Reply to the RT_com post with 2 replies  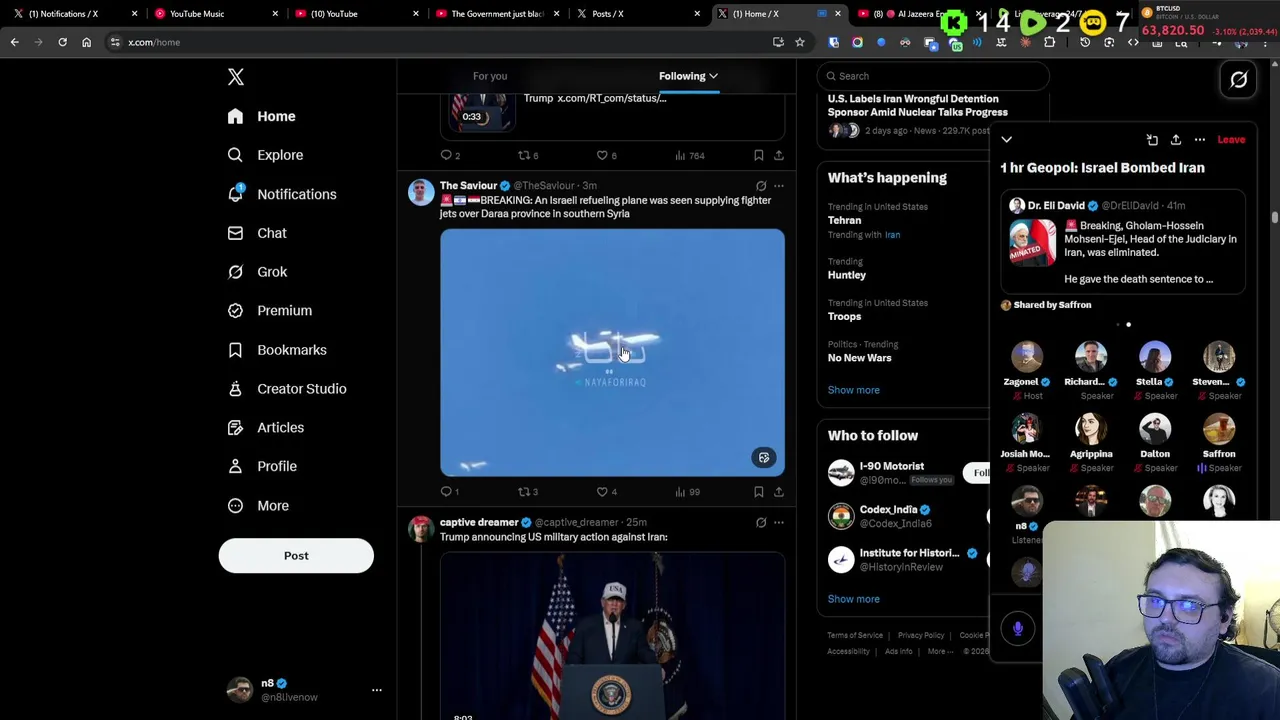pos(450,156)
